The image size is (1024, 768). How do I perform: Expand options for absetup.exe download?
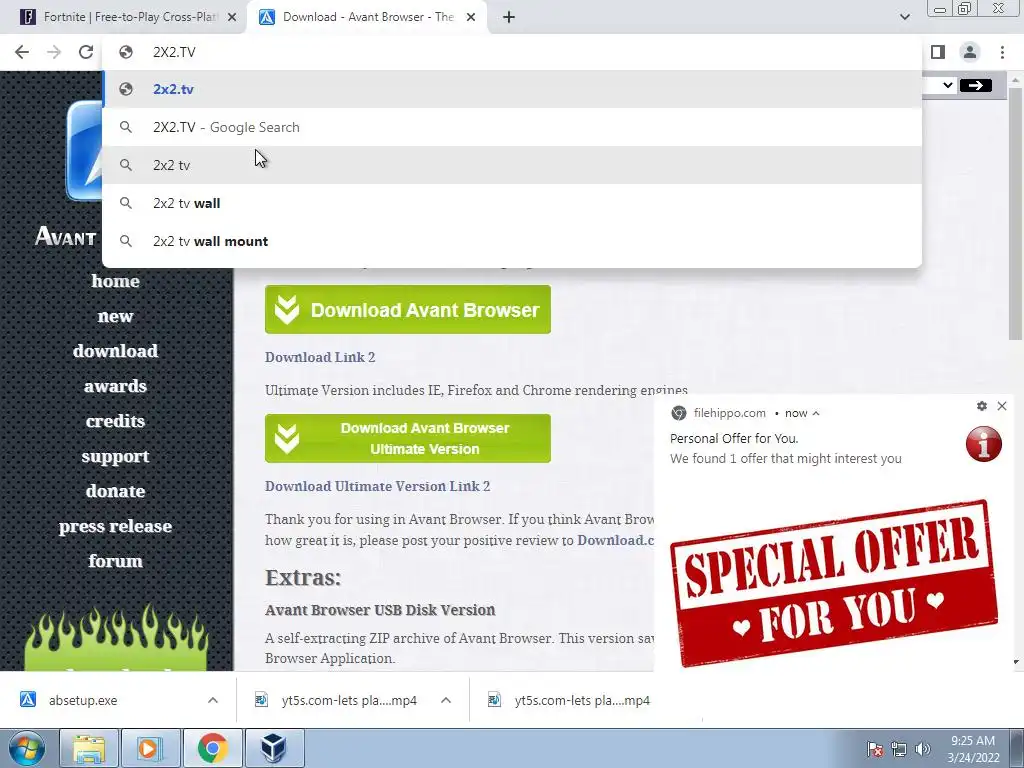point(213,701)
